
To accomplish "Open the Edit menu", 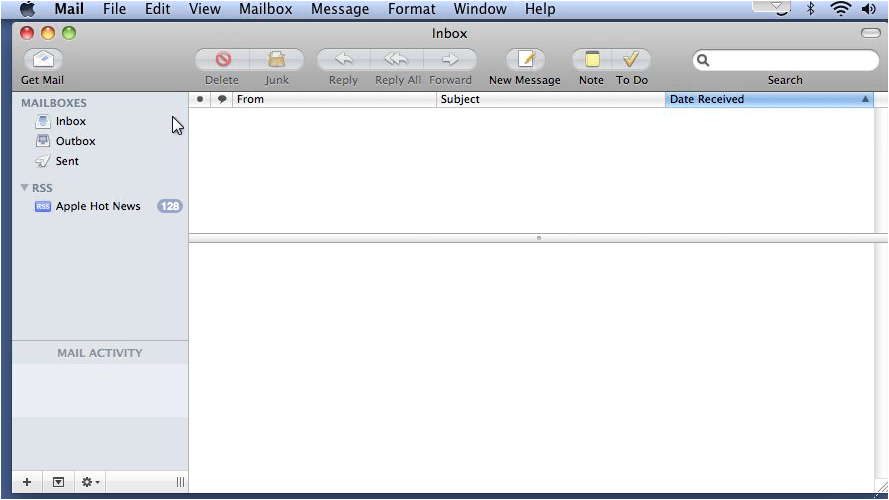I will pos(158,9).
